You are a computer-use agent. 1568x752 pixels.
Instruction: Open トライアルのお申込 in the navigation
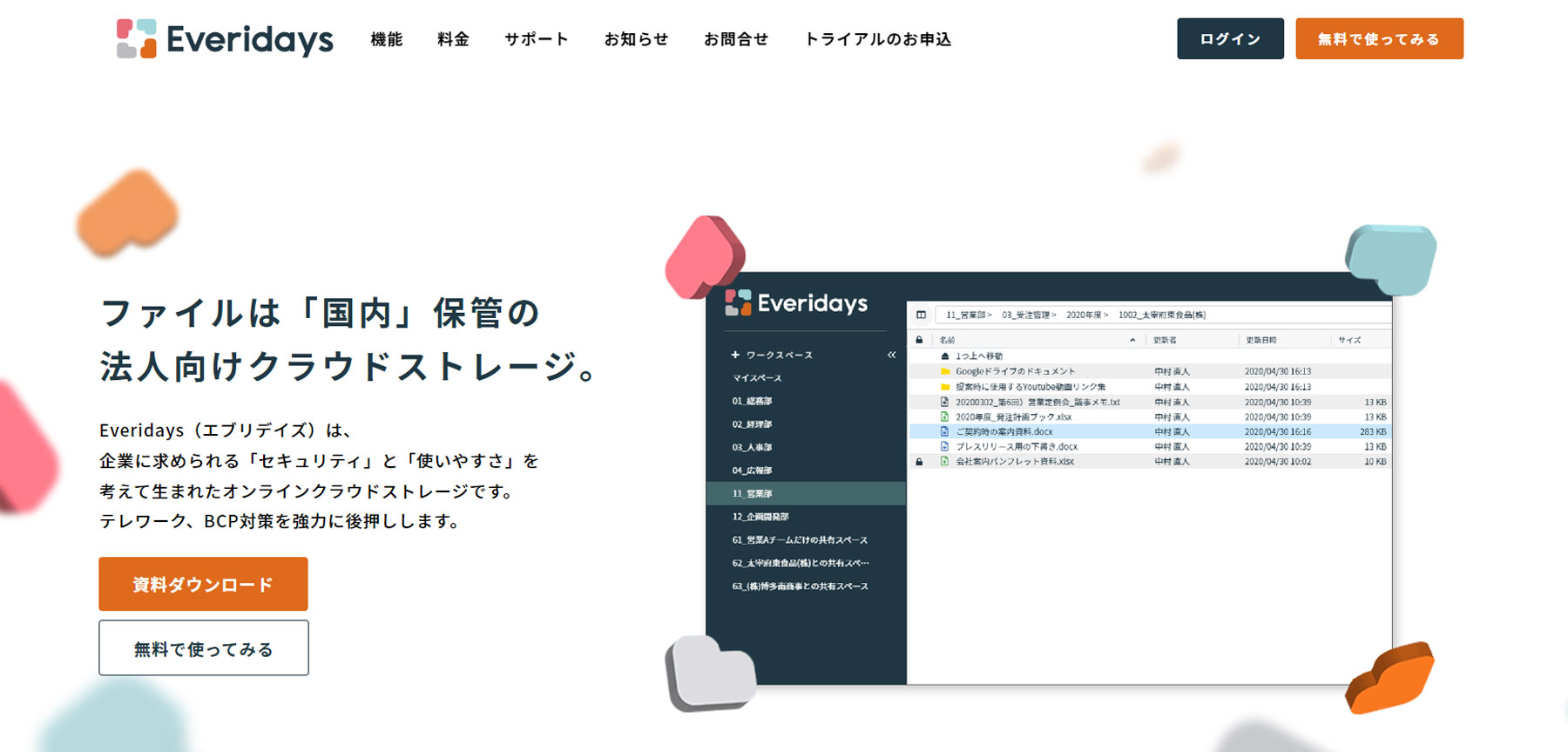coord(878,39)
